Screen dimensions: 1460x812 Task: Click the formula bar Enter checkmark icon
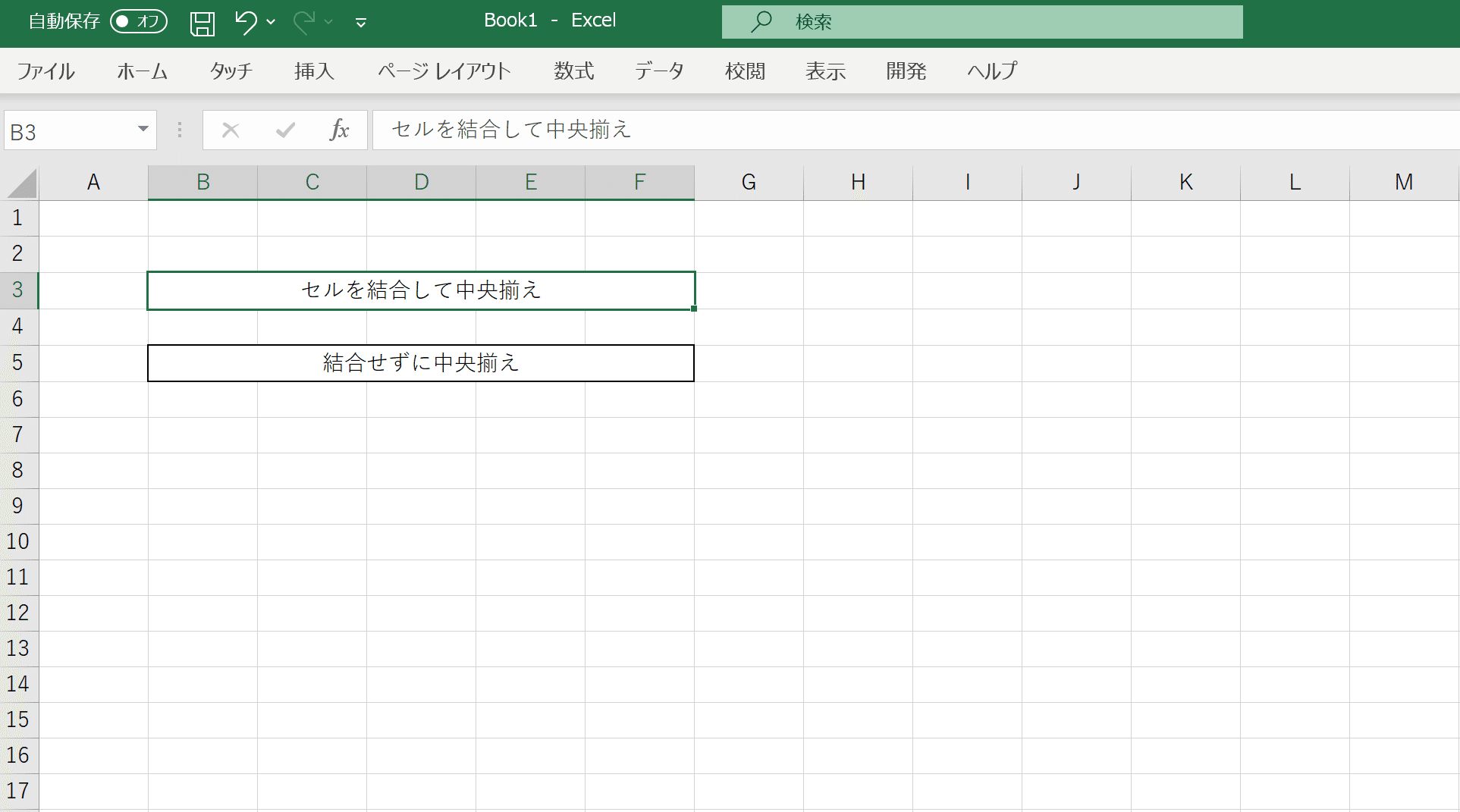(x=285, y=130)
